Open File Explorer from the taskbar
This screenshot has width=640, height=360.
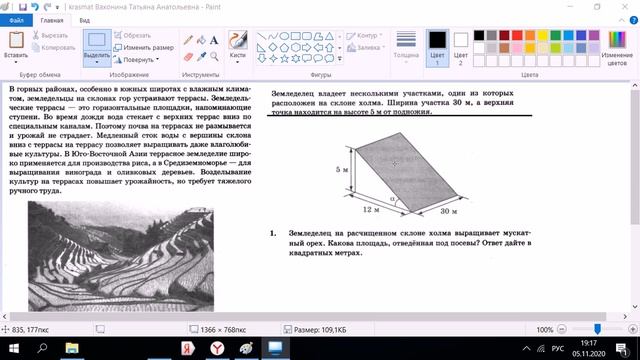[x=72, y=348]
